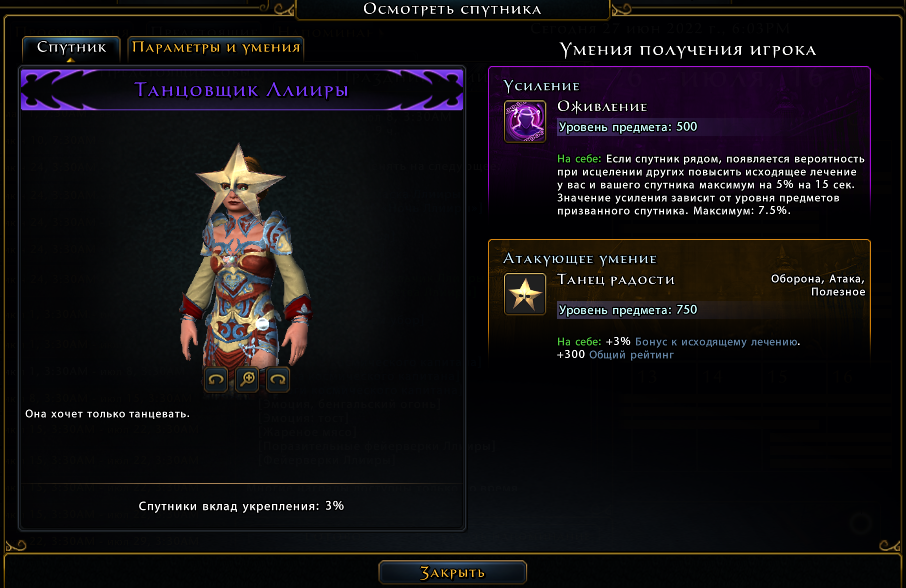The width and height of the screenshot is (906, 588).
Task: Close the window with Закрыть button
Action: tap(452, 572)
